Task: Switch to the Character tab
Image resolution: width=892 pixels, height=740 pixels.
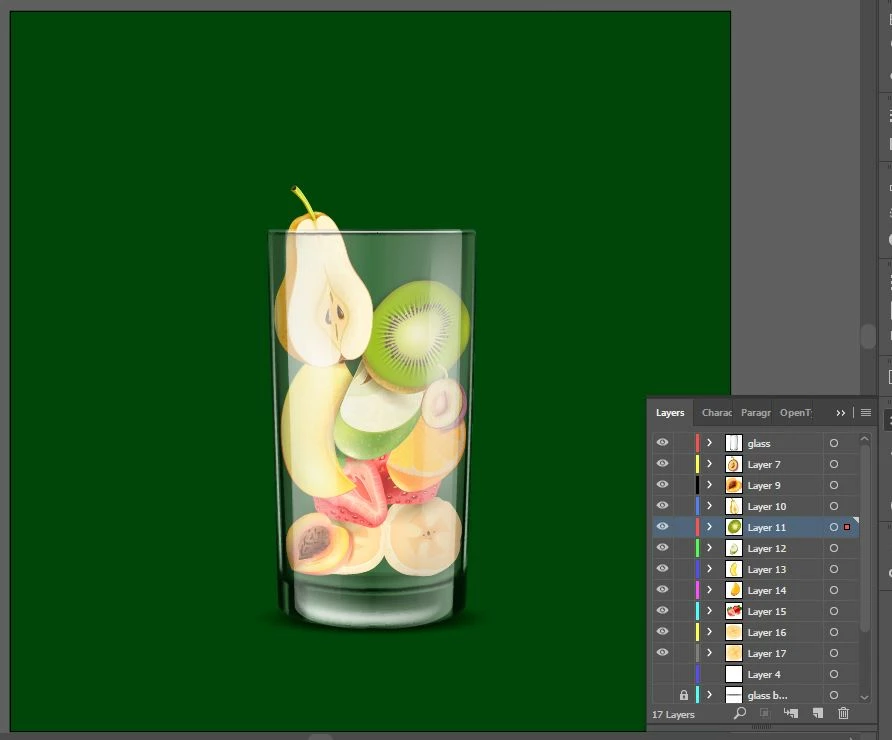Action: [x=716, y=412]
